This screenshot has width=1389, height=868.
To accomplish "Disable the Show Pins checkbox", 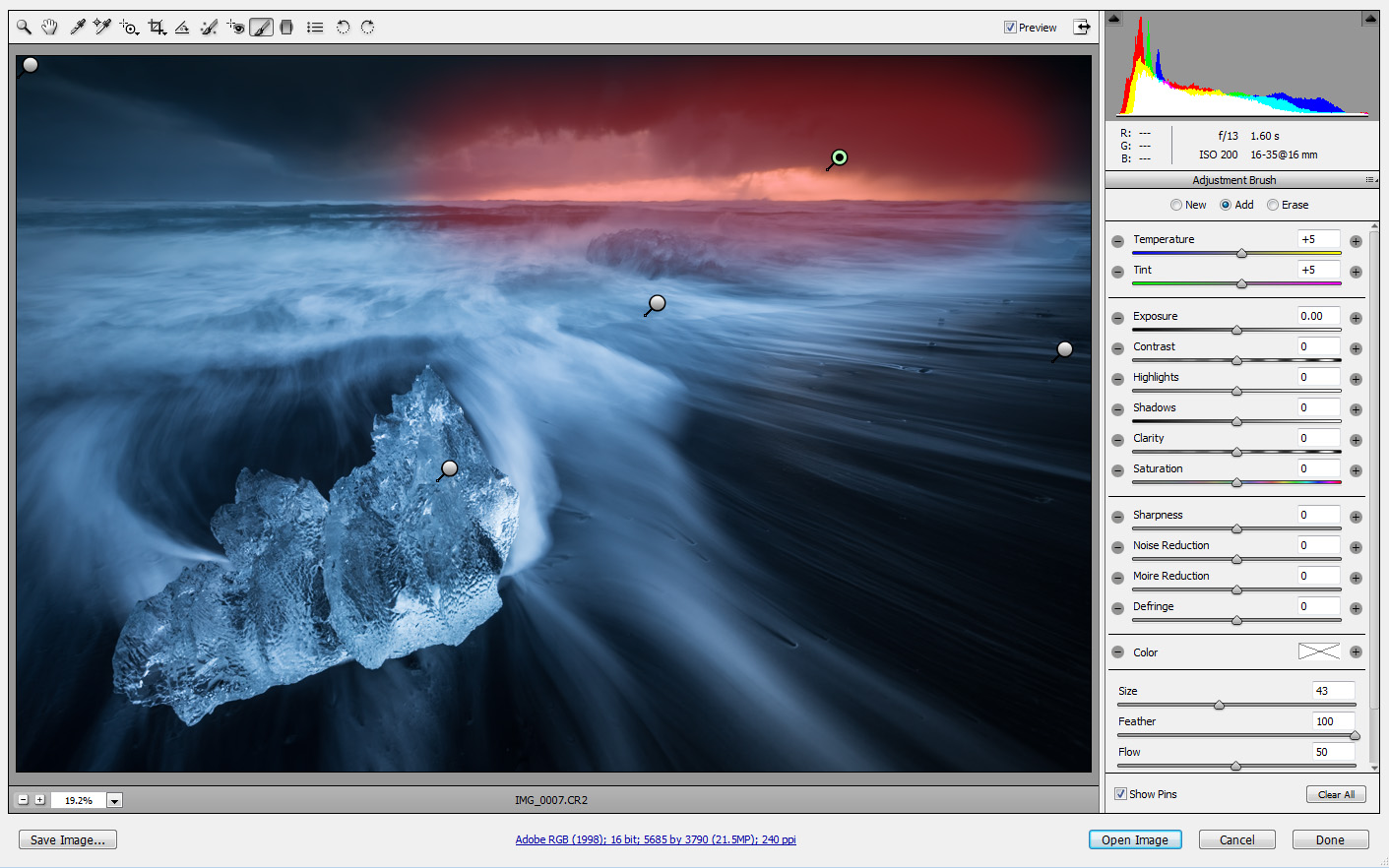I will click(1121, 794).
